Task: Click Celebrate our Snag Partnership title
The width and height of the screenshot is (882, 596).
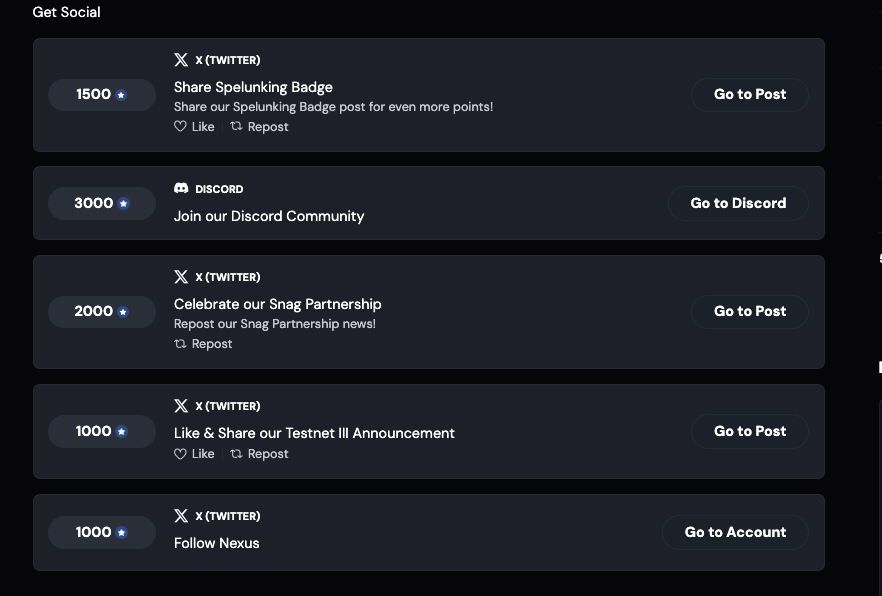Action: [x=277, y=304]
